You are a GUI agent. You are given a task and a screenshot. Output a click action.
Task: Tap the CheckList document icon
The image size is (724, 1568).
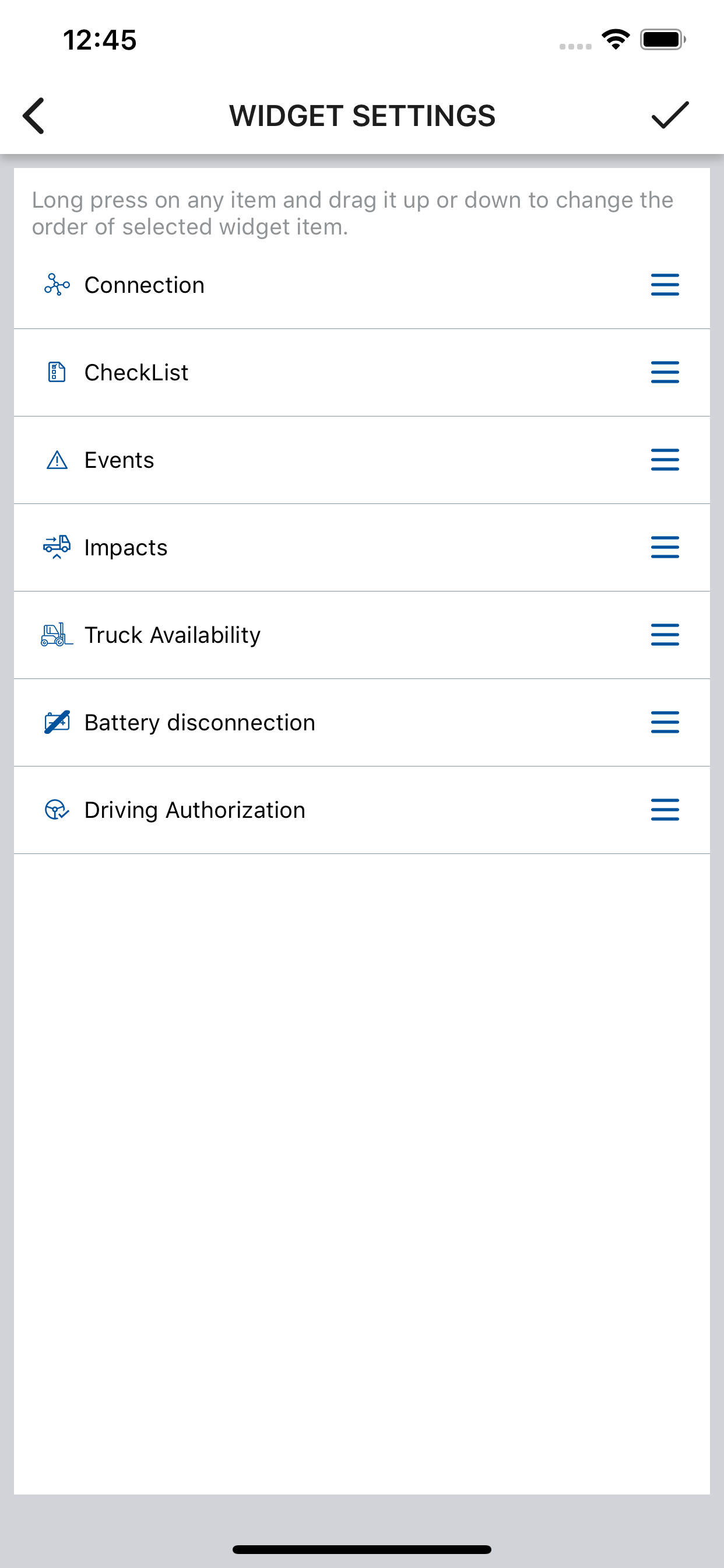click(x=57, y=372)
